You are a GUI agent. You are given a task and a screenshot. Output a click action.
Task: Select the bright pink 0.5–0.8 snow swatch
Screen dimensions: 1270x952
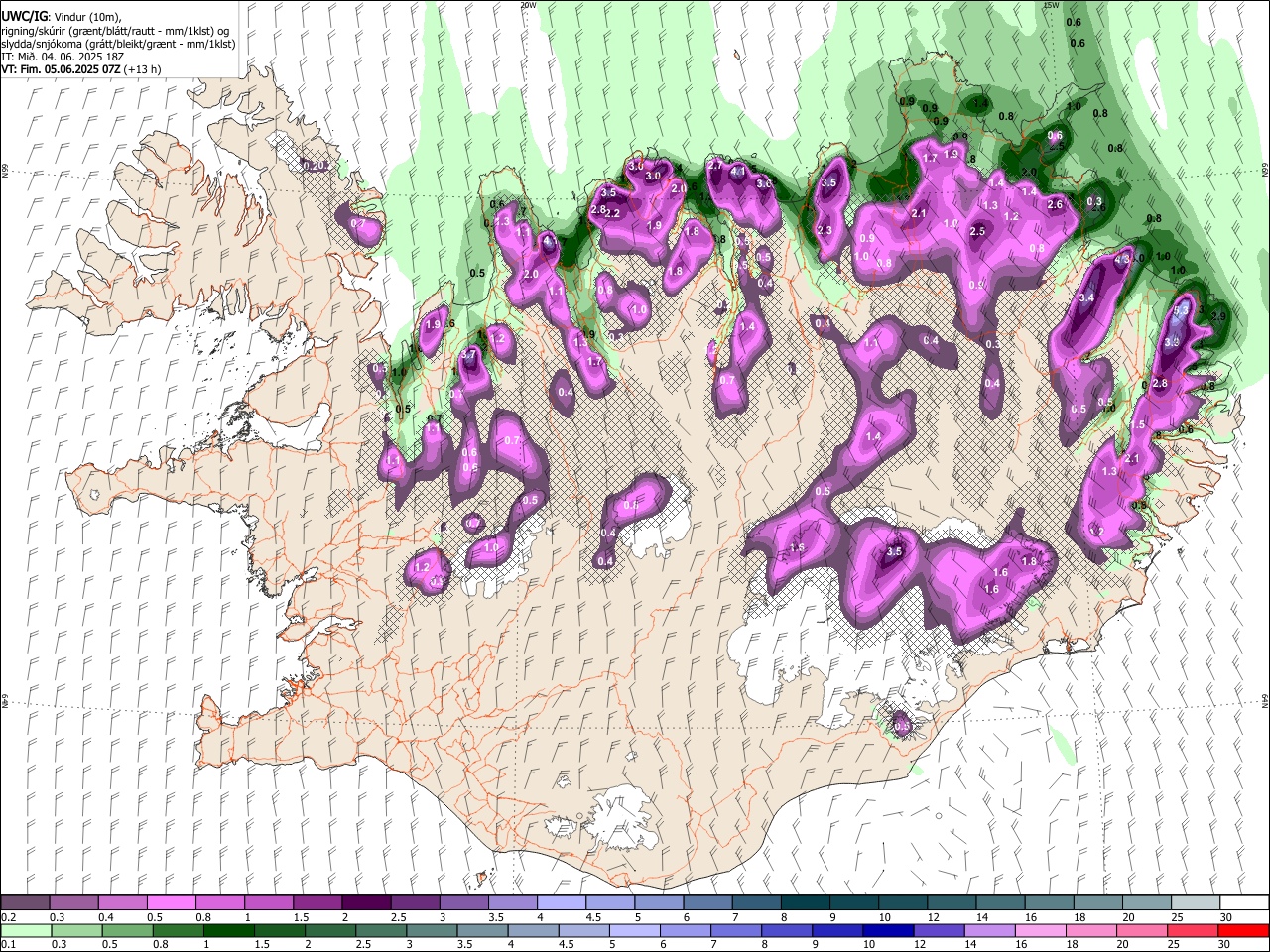tap(171, 903)
